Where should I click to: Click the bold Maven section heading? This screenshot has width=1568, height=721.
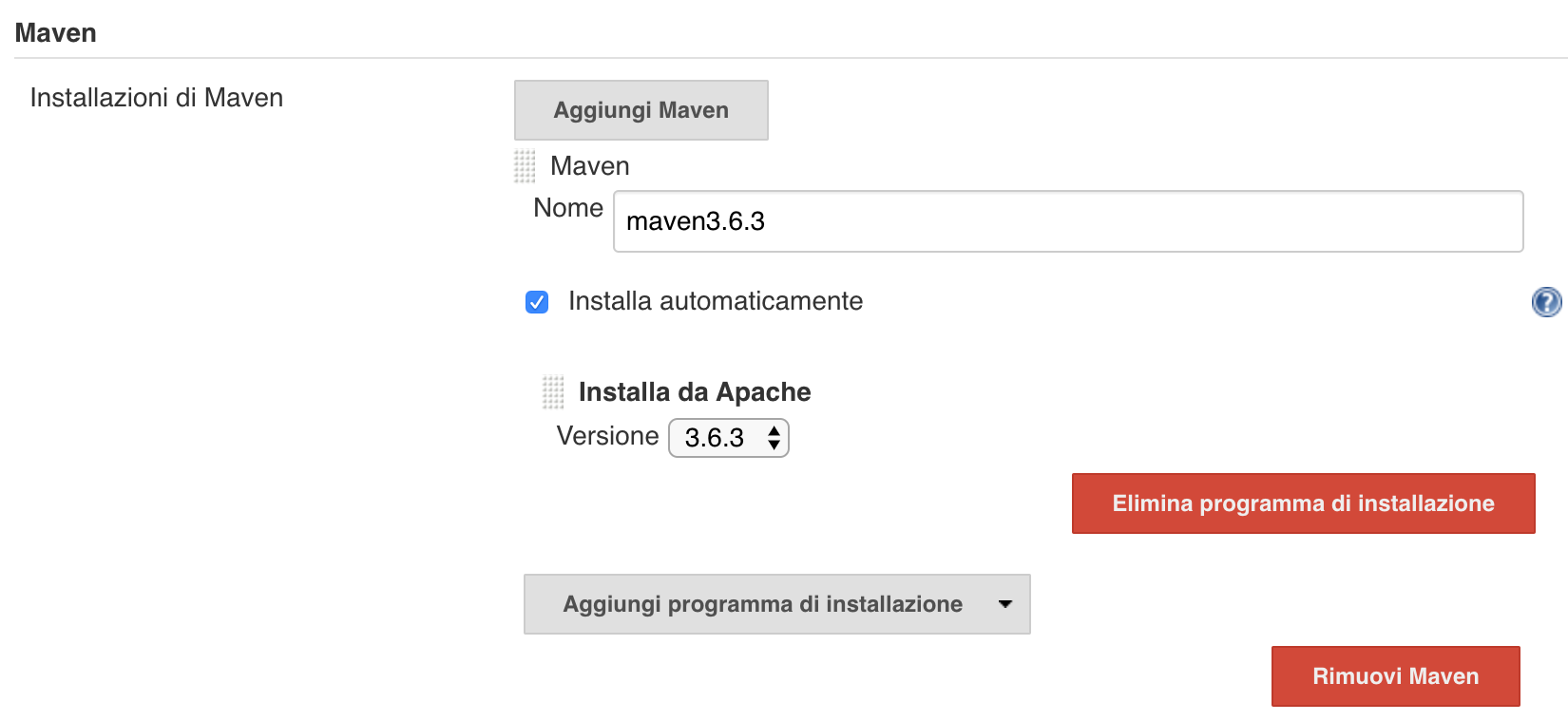(x=56, y=33)
